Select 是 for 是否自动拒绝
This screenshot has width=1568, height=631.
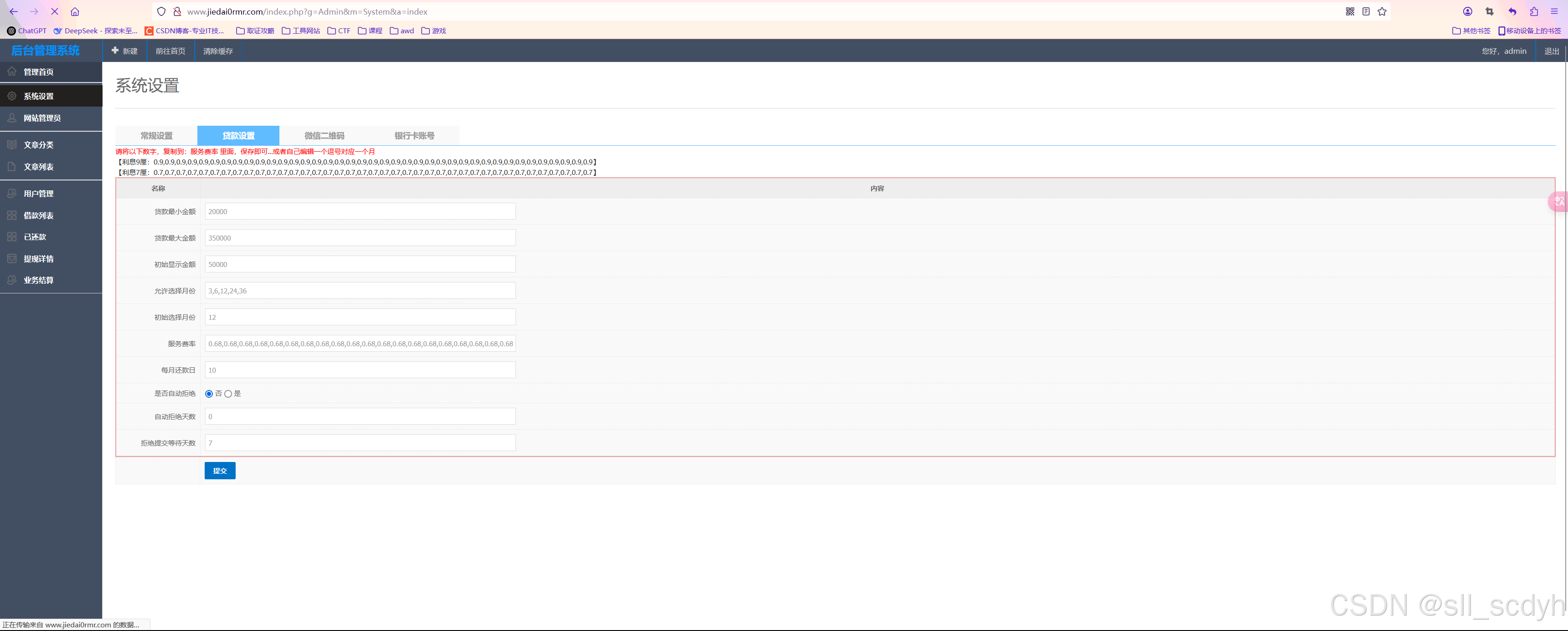tap(228, 394)
